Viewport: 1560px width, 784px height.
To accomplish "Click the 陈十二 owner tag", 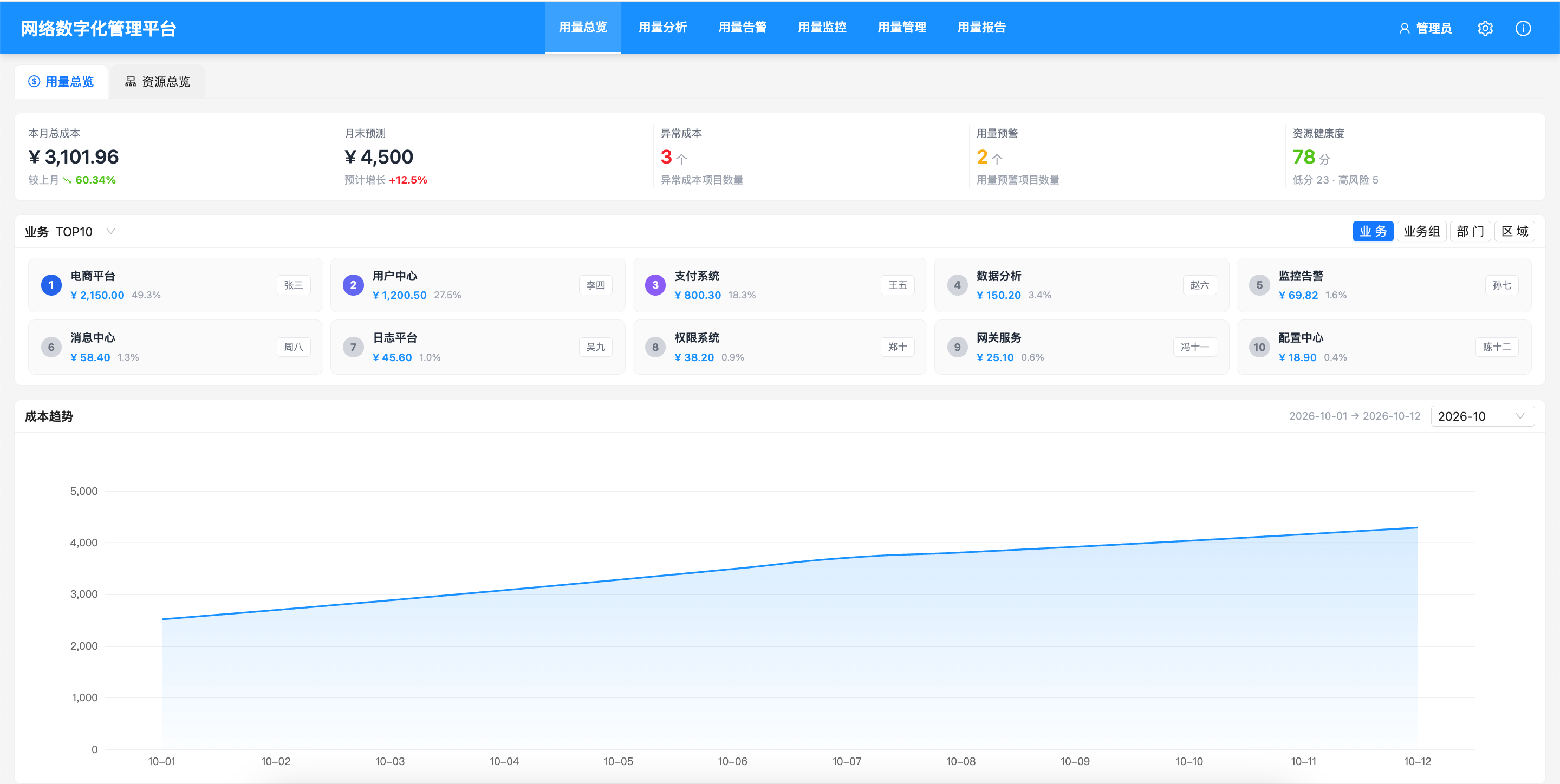I will [x=1497, y=347].
